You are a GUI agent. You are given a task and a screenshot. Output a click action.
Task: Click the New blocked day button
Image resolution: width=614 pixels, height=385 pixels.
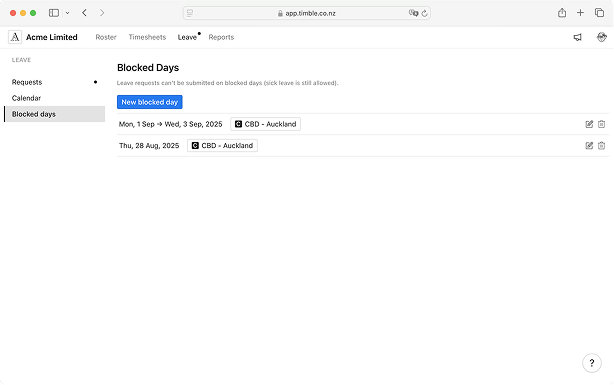150,102
